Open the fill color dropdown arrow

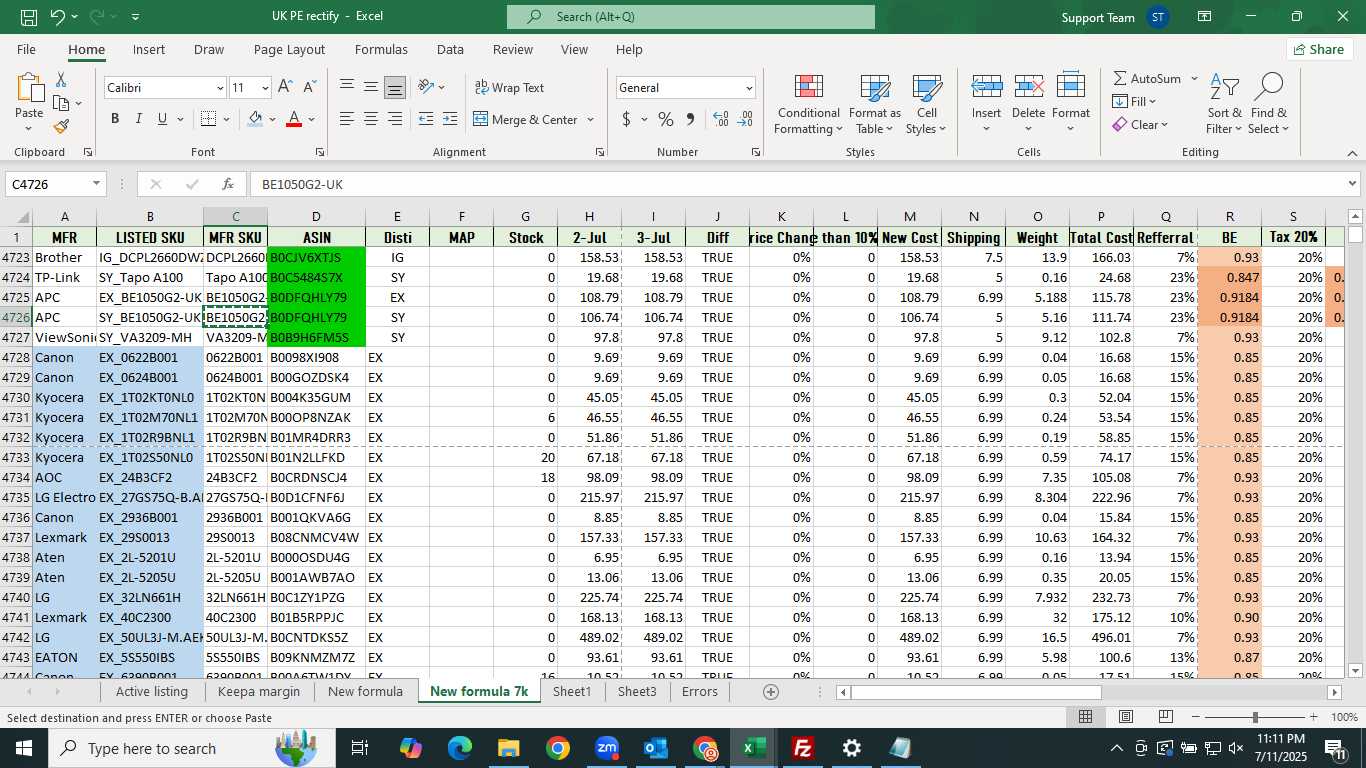pyautogui.click(x=273, y=119)
